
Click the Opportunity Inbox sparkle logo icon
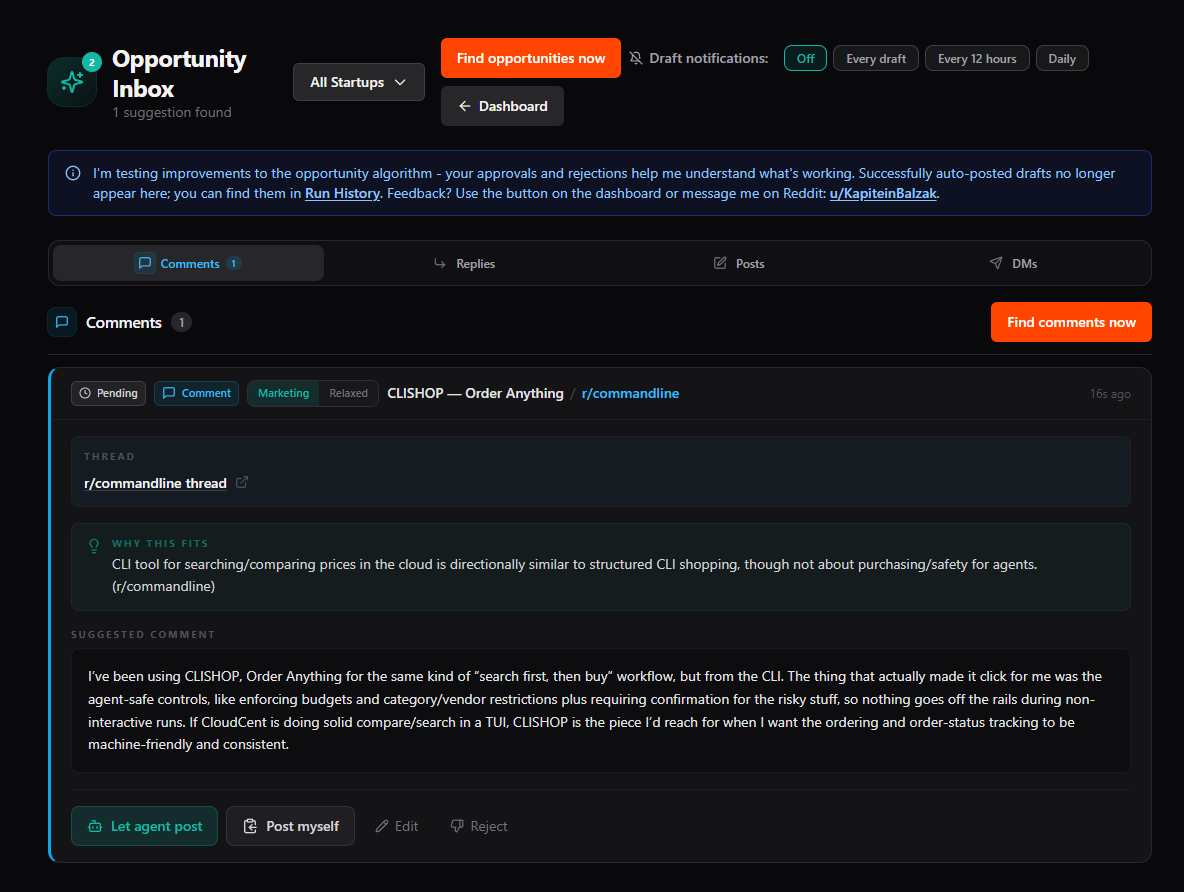(x=72, y=82)
